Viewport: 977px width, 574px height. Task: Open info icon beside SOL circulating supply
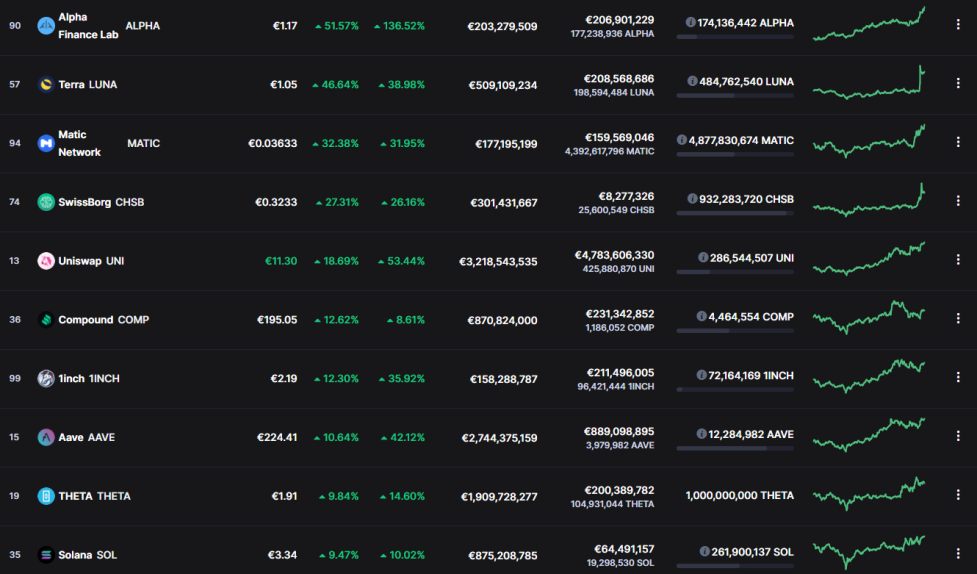tap(705, 552)
